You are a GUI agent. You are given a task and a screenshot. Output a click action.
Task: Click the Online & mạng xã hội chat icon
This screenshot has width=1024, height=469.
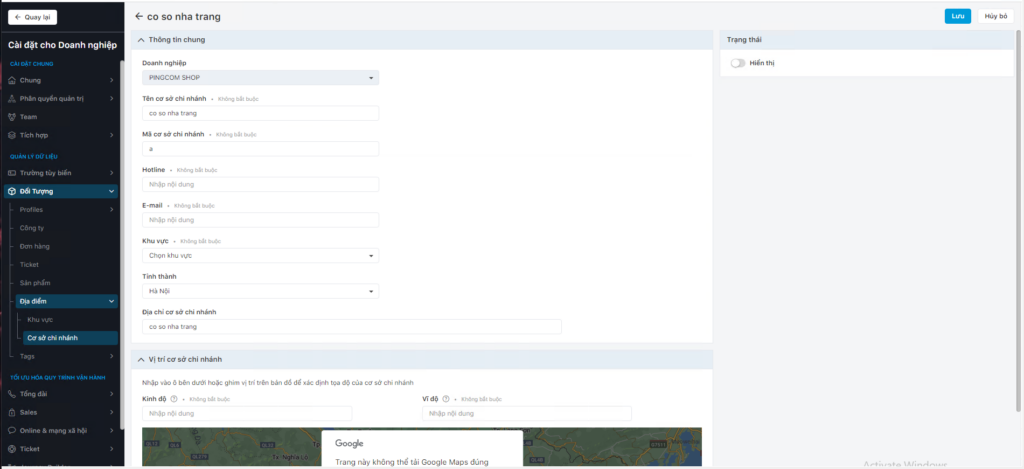click(12, 430)
